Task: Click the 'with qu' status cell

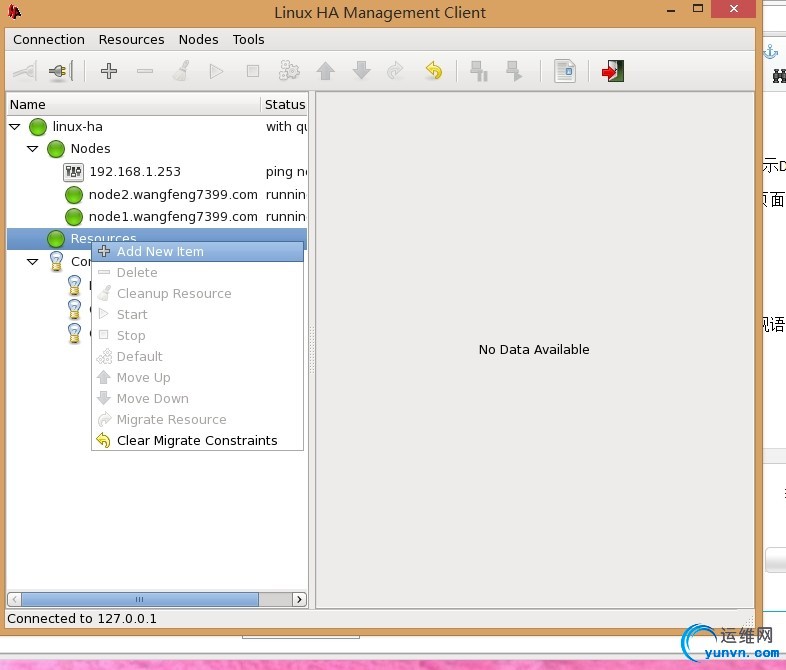Action: click(x=286, y=127)
